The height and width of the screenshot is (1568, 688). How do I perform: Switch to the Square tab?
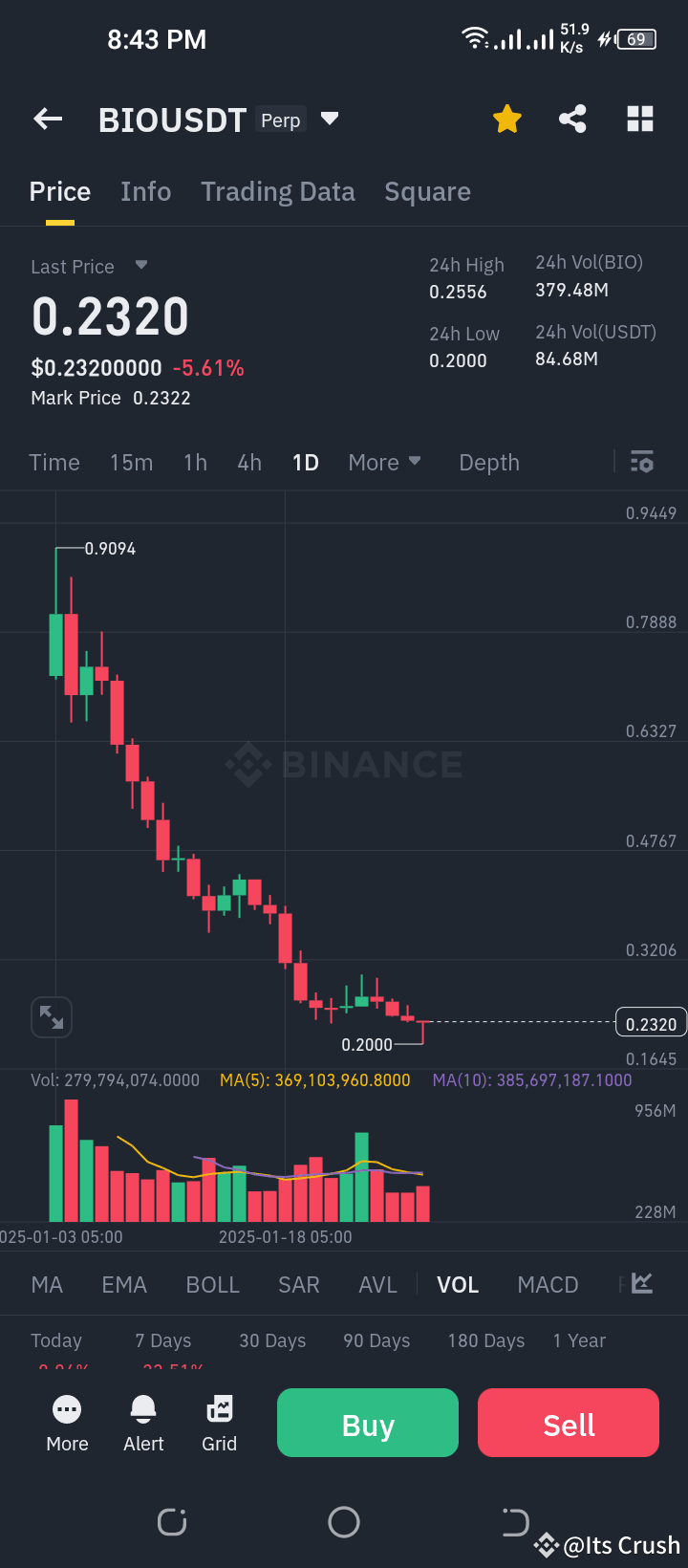(x=427, y=191)
